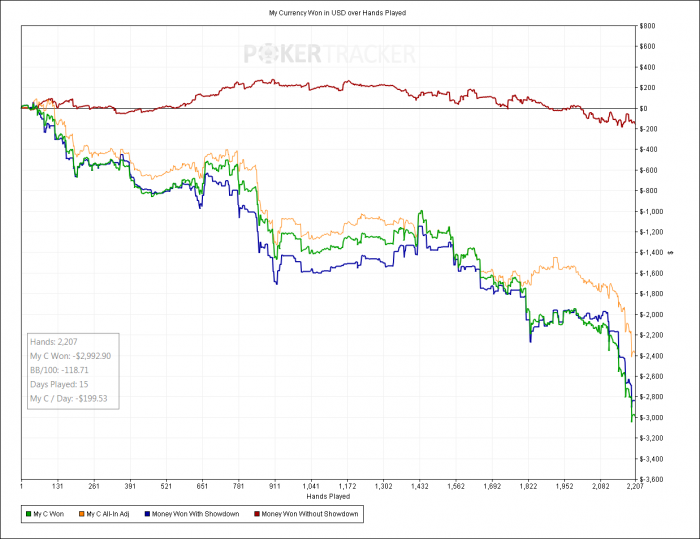
Task: Click the My C Won: -$2,992.90 stat
Action: pos(71,356)
